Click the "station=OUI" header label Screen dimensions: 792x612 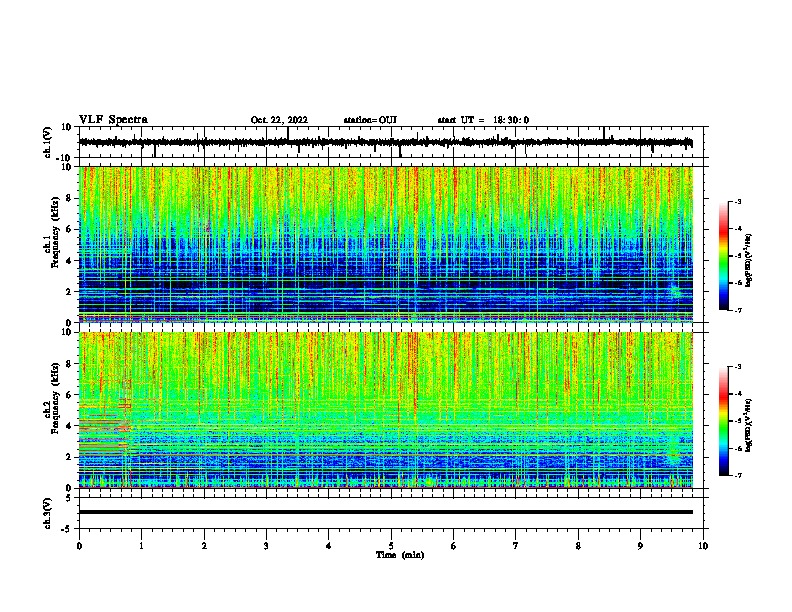click(x=370, y=120)
